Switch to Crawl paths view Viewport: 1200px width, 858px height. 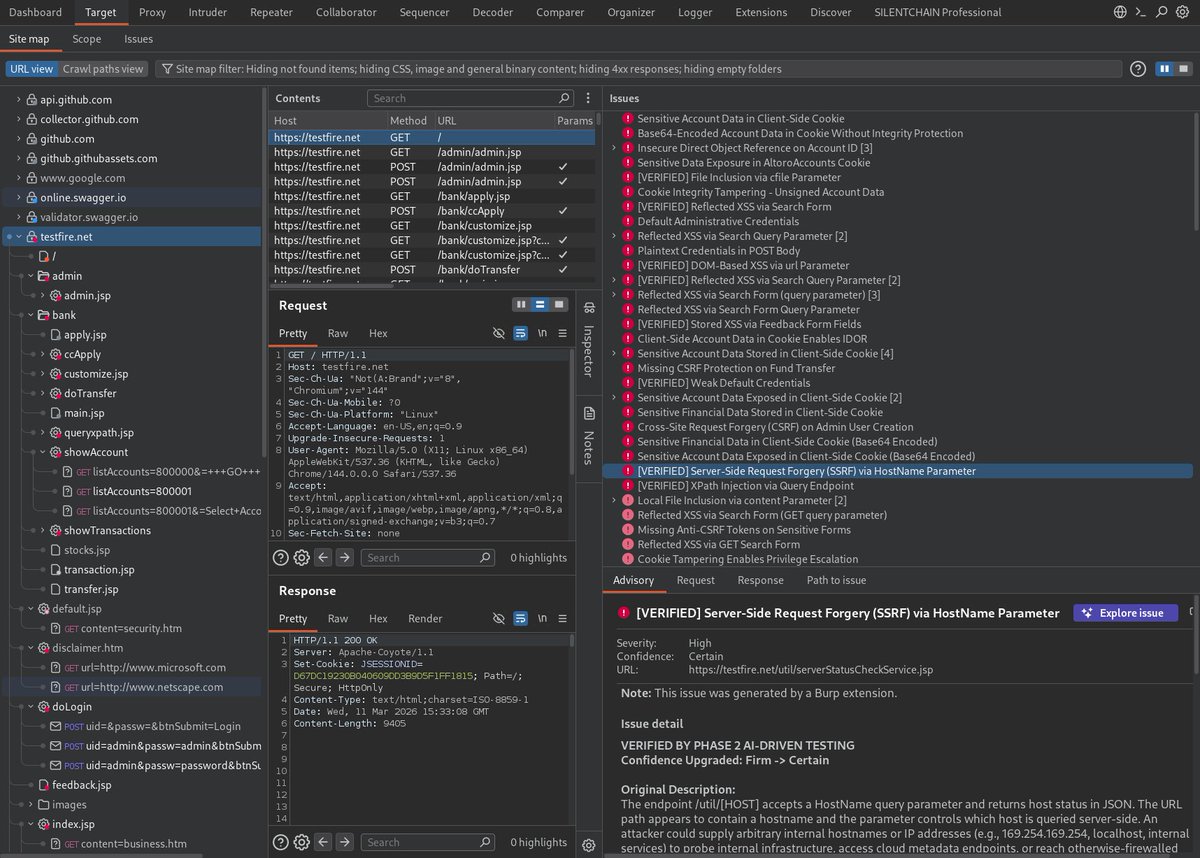104,69
